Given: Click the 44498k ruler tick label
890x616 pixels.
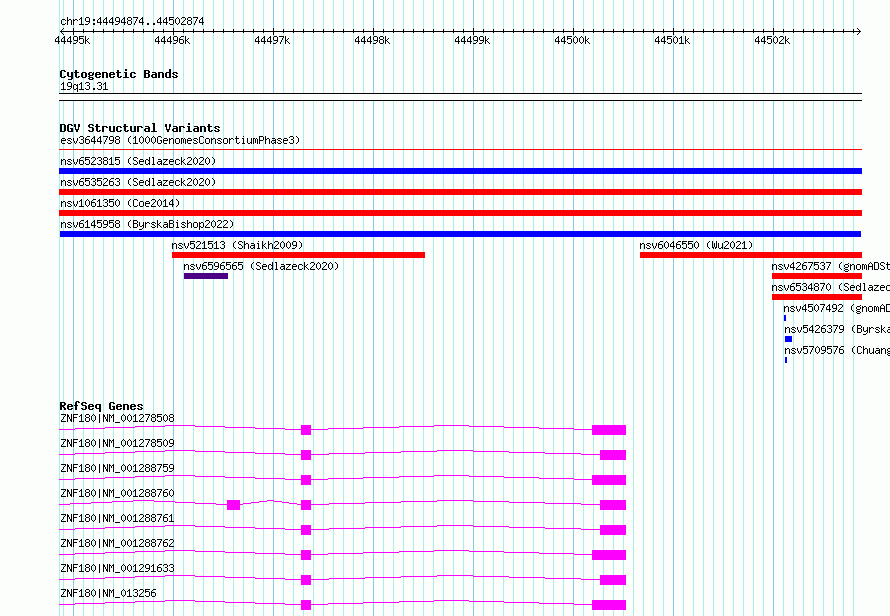Looking at the screenshot, I should pyautogui.click(x=372, y=40).
